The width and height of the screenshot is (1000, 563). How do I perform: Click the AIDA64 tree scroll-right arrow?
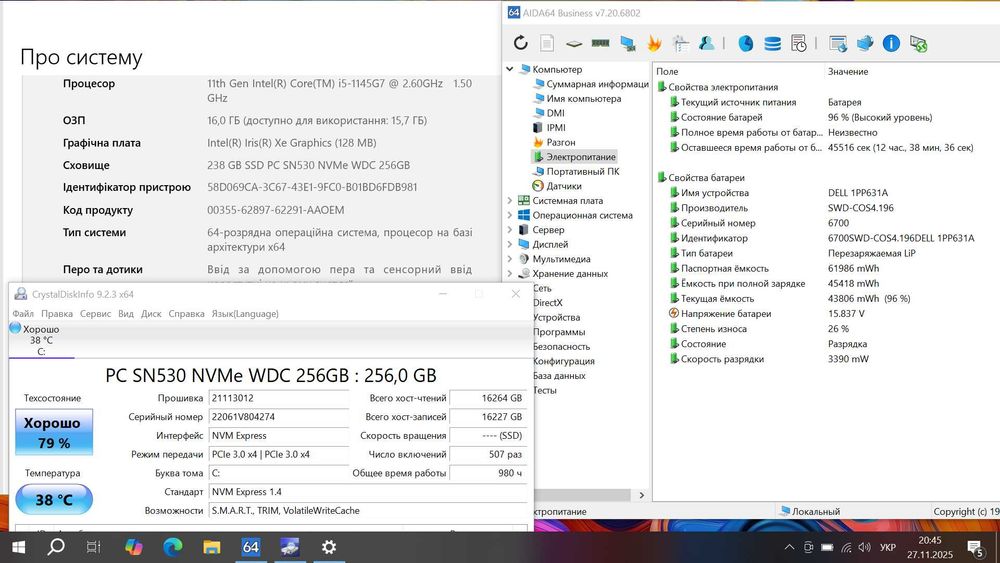coord(642,495)
